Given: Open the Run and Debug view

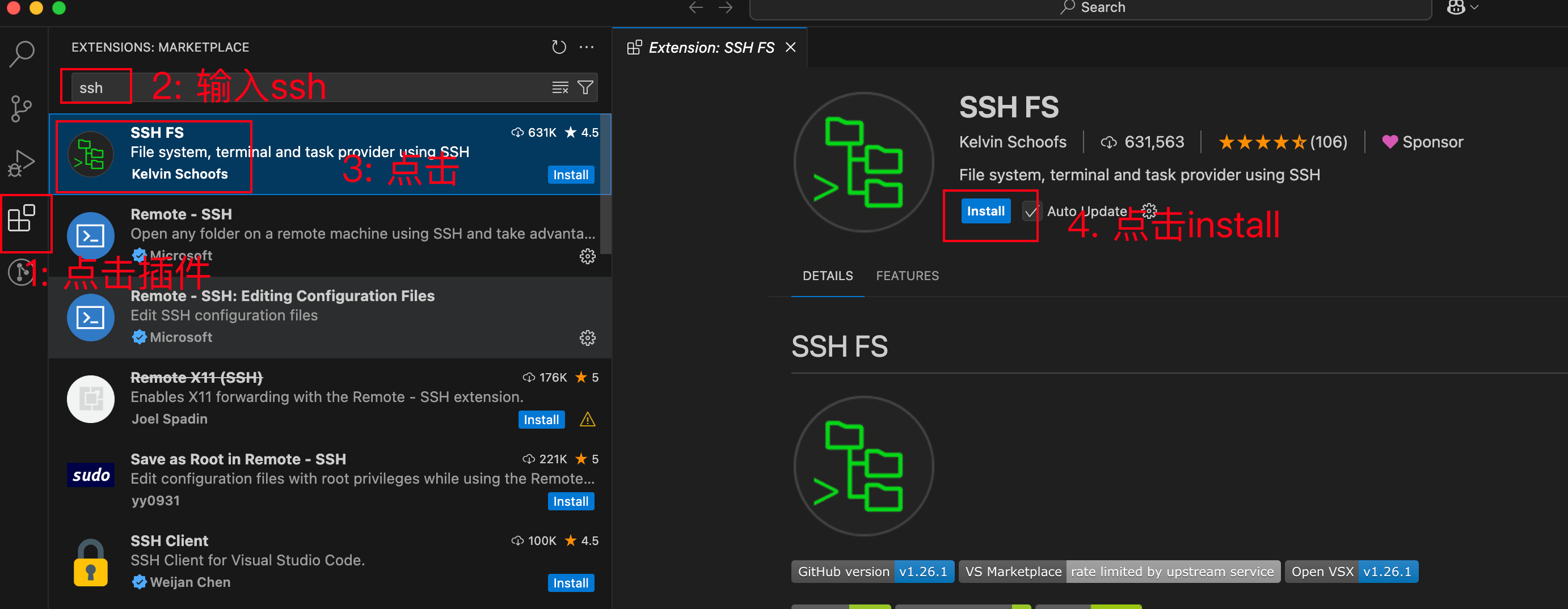Looking at the screenshot, I should point(23,163).
